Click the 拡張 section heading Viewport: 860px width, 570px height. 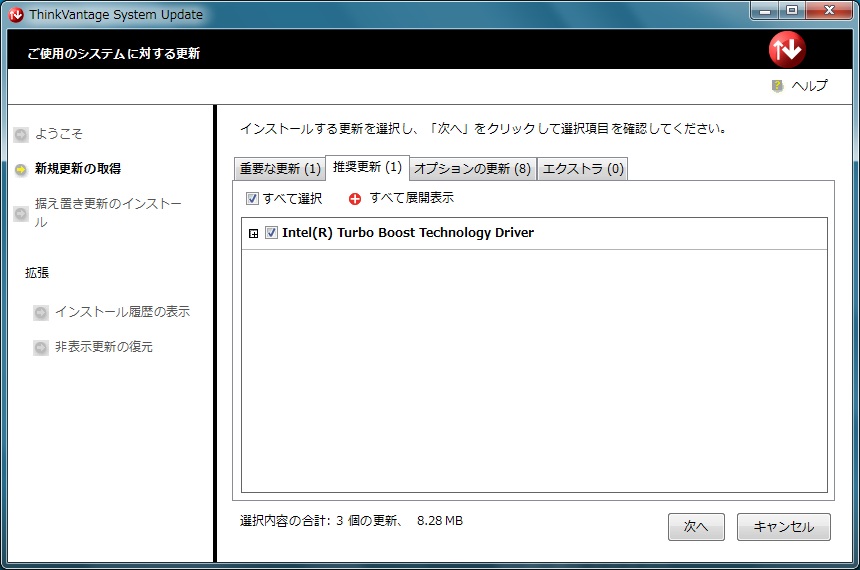click(37, 273)
